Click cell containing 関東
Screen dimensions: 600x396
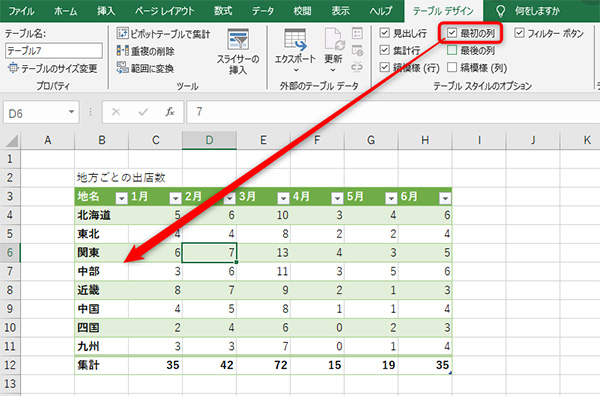tap(102, 253)
